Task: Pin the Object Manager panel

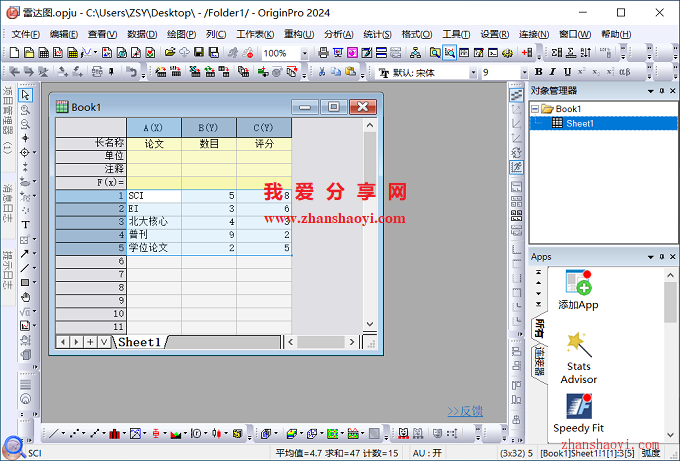Action: [662, 91]
